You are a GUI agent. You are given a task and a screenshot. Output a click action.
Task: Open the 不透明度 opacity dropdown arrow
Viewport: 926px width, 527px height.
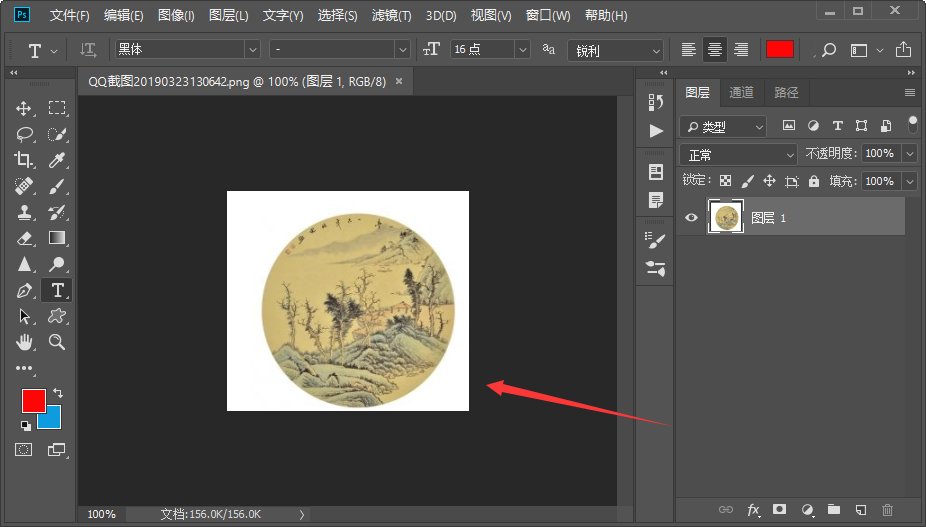[x=909, y=154]
